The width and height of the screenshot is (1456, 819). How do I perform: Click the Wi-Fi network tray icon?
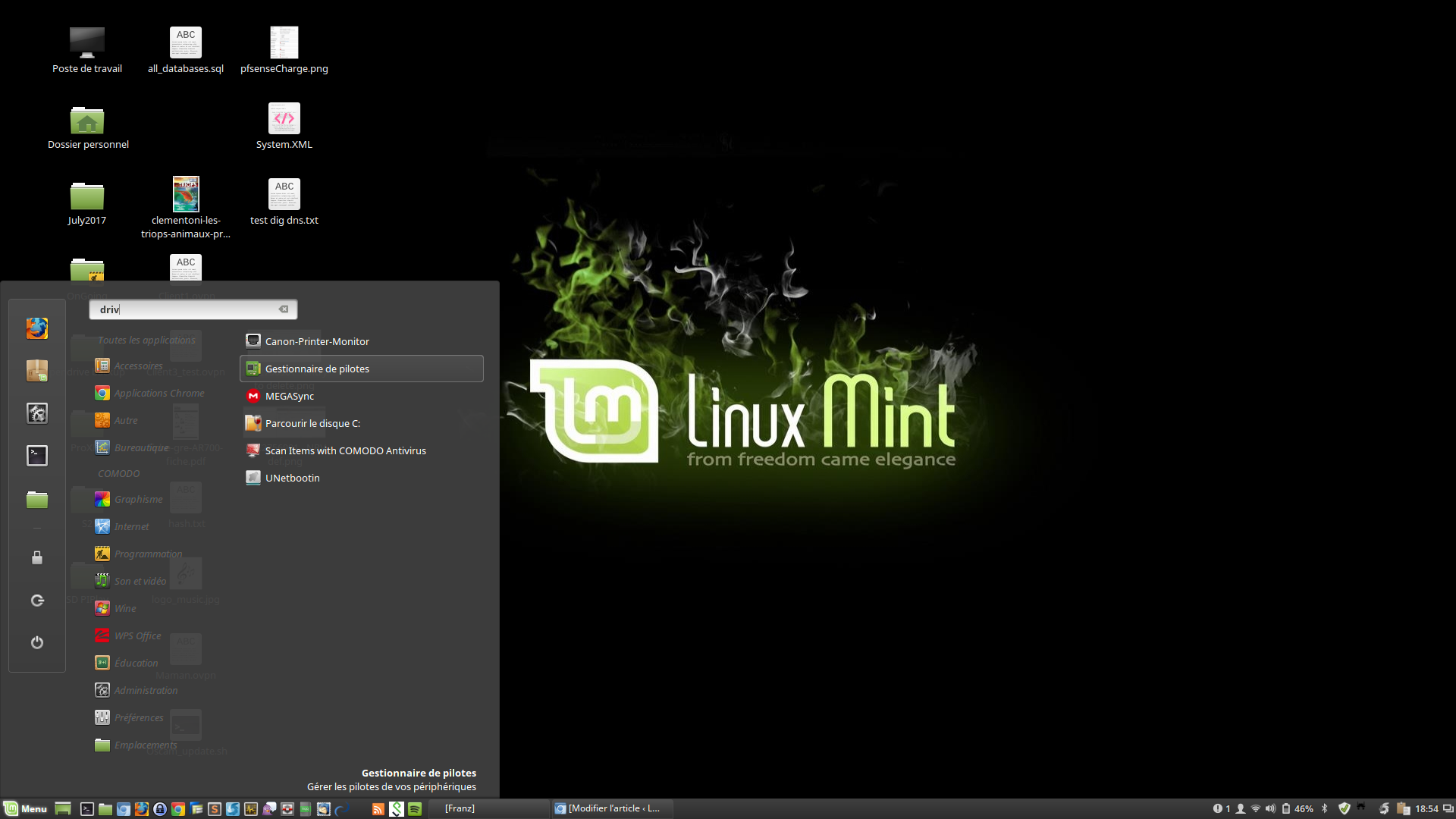[1255, 809]
